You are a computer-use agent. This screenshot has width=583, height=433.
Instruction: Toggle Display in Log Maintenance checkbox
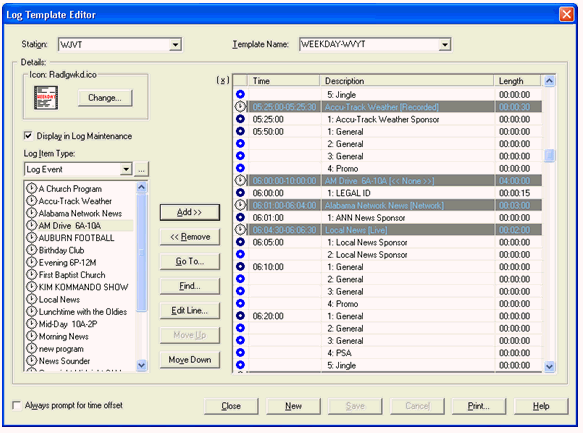(x=28, y=136)
